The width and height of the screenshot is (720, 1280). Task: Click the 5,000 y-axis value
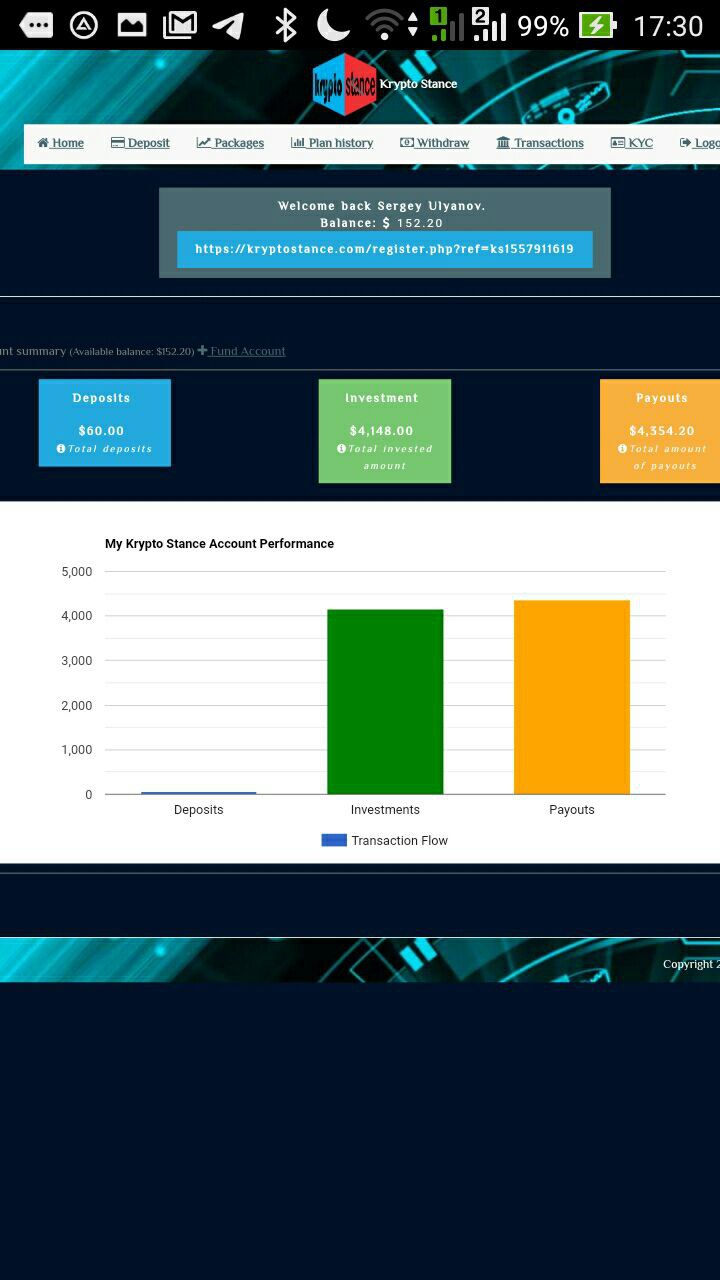click(x=77, y=572)
